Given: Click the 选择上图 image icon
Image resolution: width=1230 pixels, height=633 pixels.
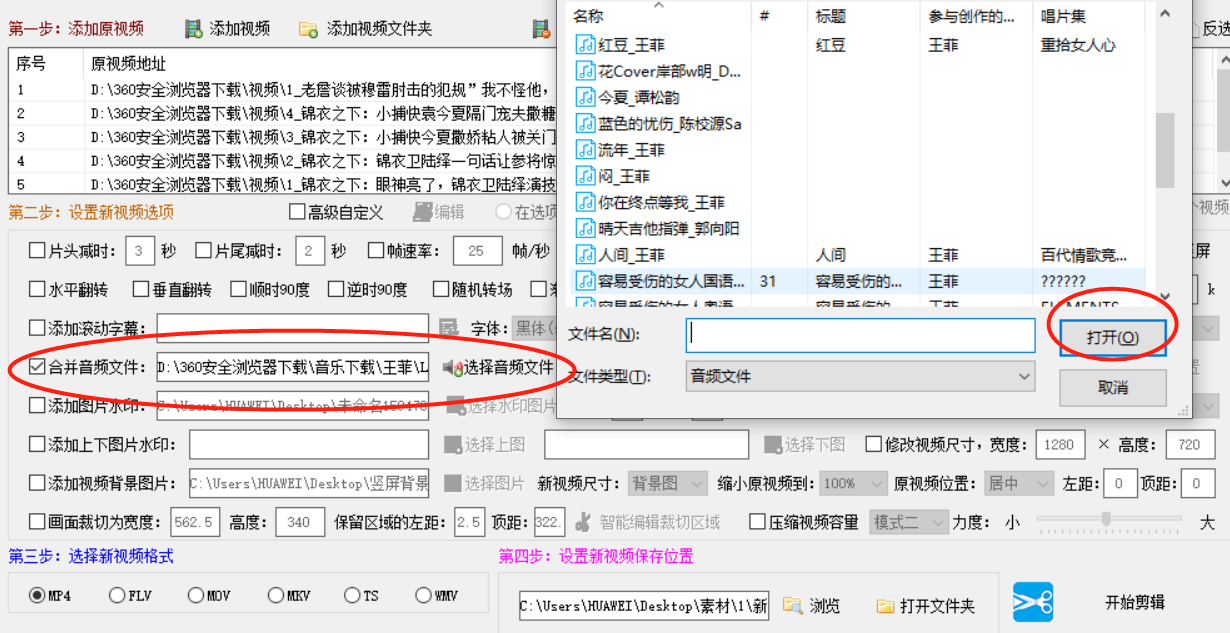Looking at the screenshot, I should point(453,444).
